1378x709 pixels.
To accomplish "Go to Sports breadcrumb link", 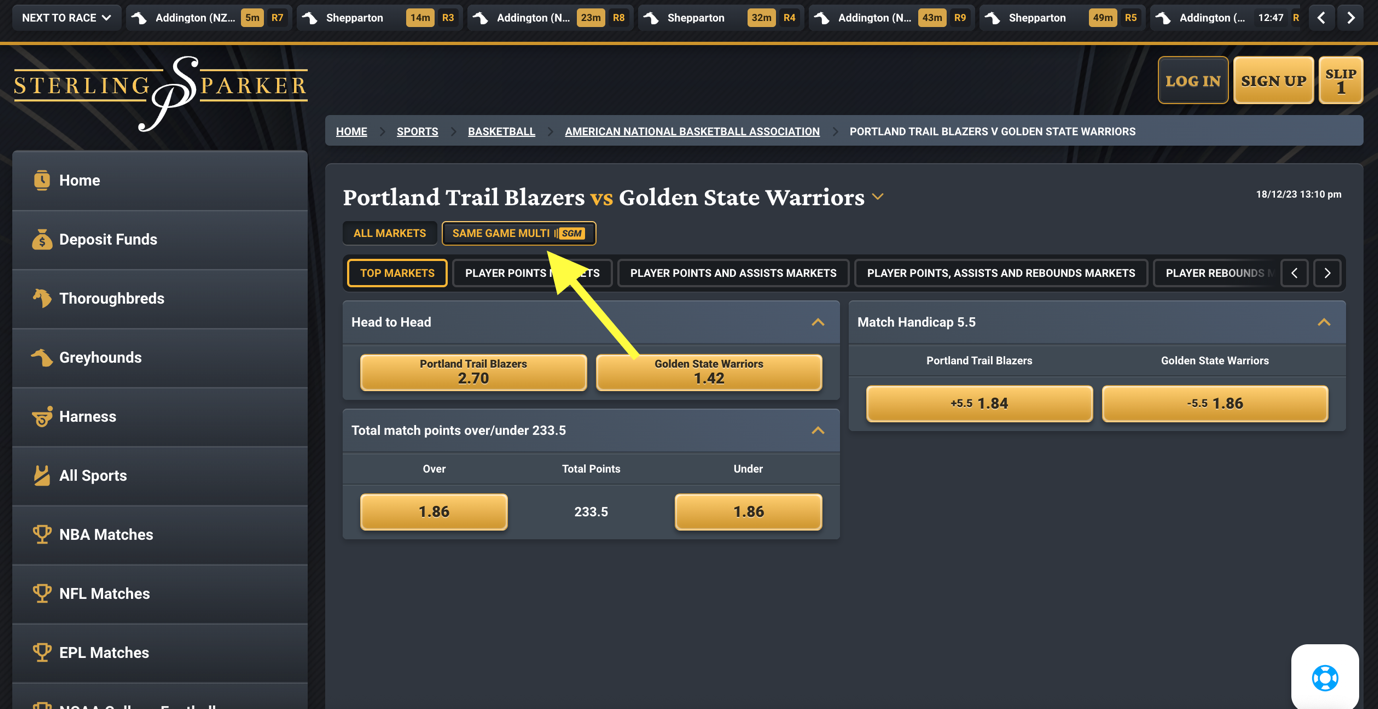I will (417, 131).
